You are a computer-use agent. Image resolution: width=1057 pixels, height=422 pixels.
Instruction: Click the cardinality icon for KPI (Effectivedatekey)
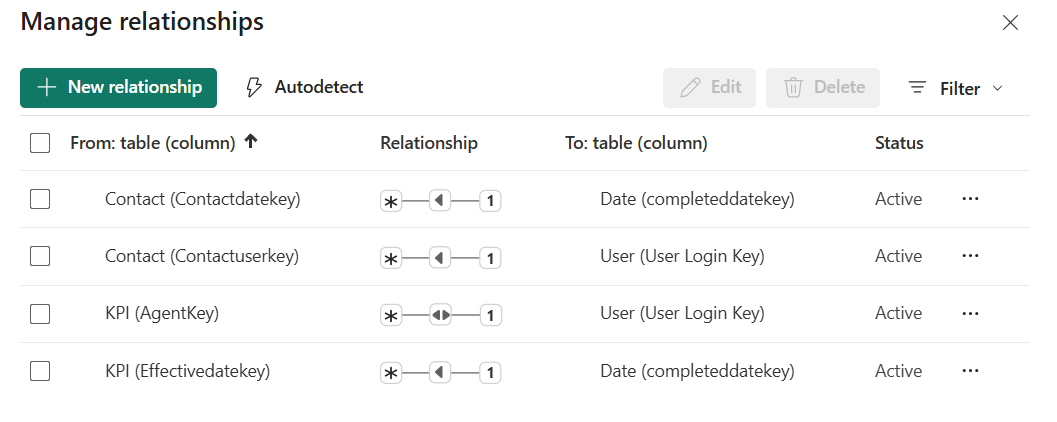(x=441, y=372)
